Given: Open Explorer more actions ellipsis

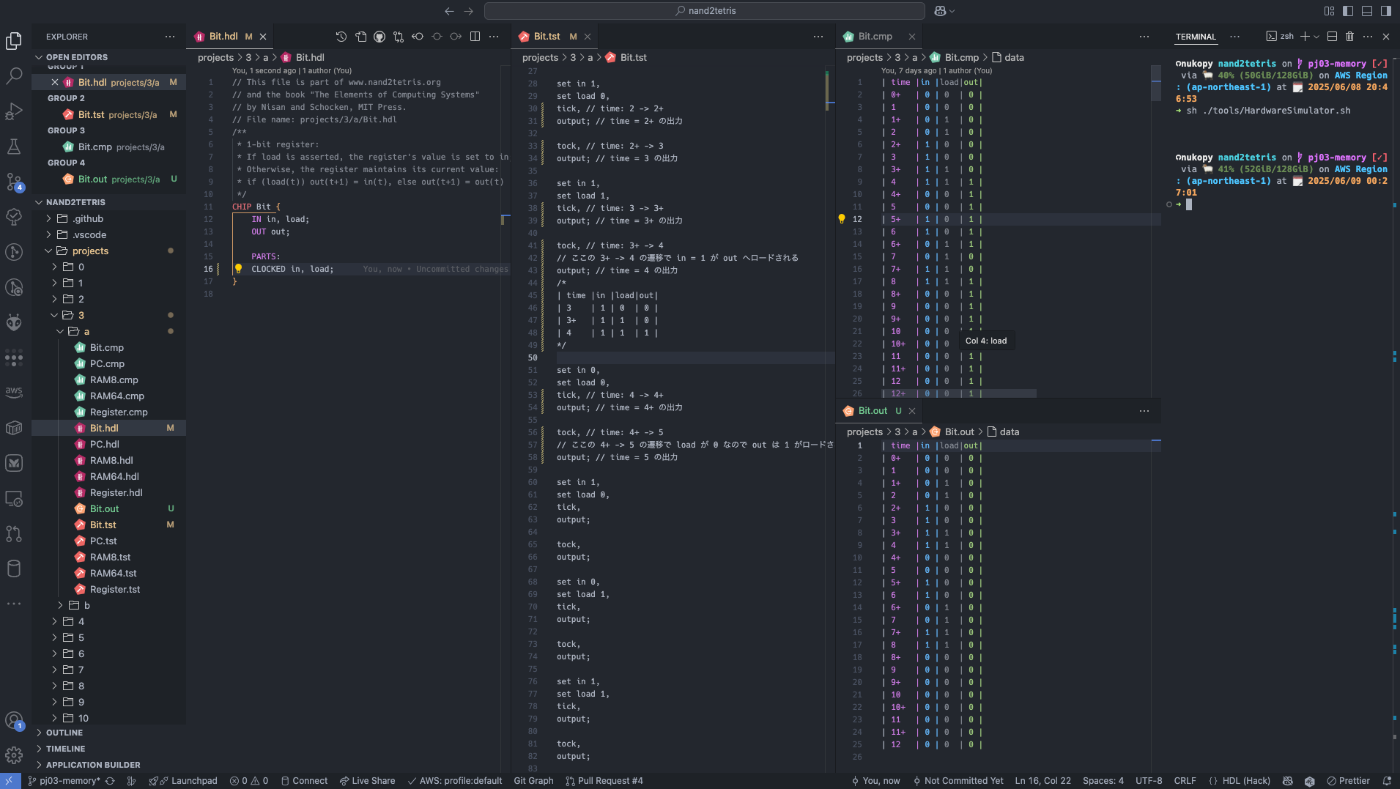Looking at the screenshot, I should [x=170, y=36].
